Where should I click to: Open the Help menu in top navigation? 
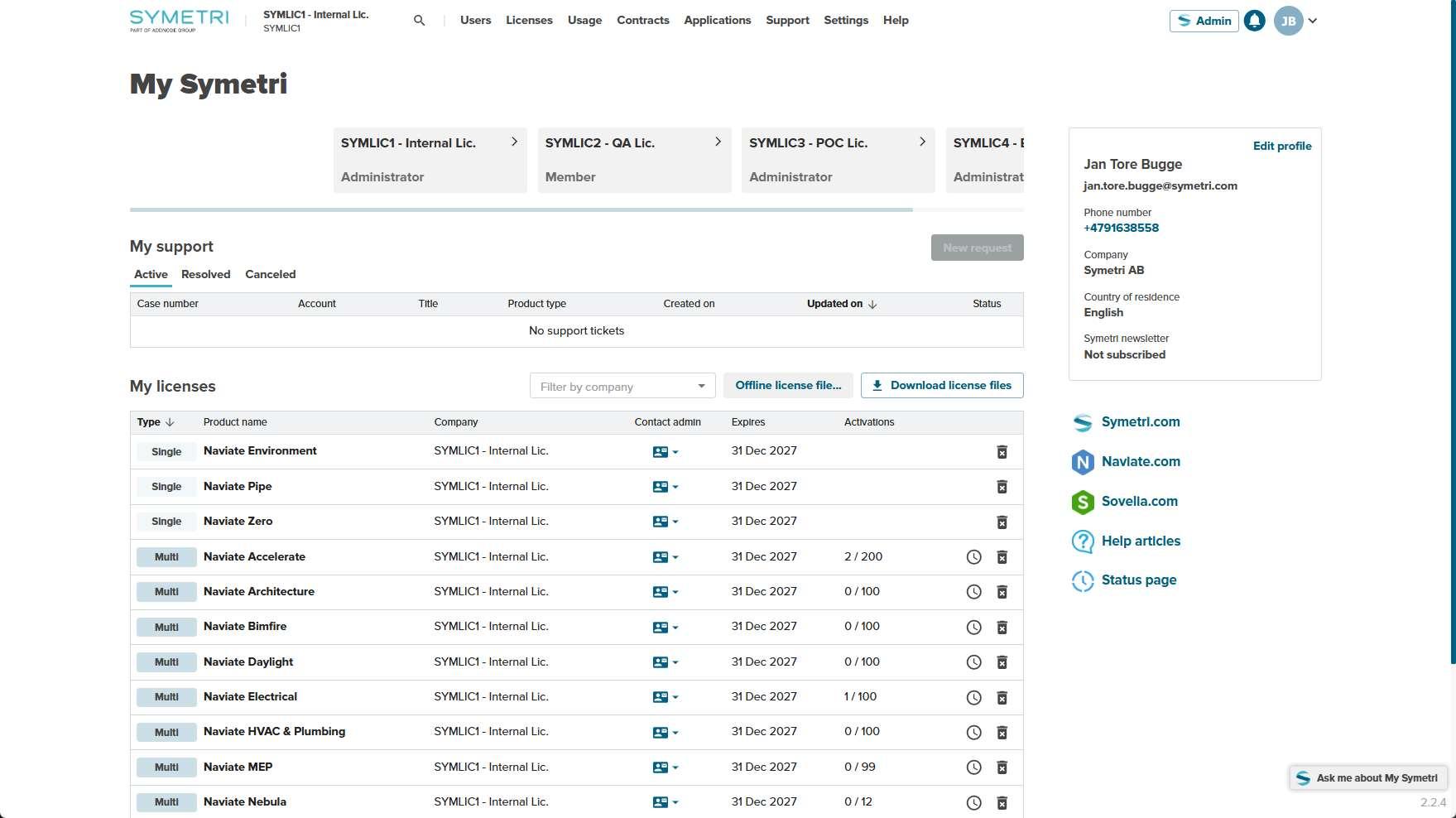coord(896,20)
